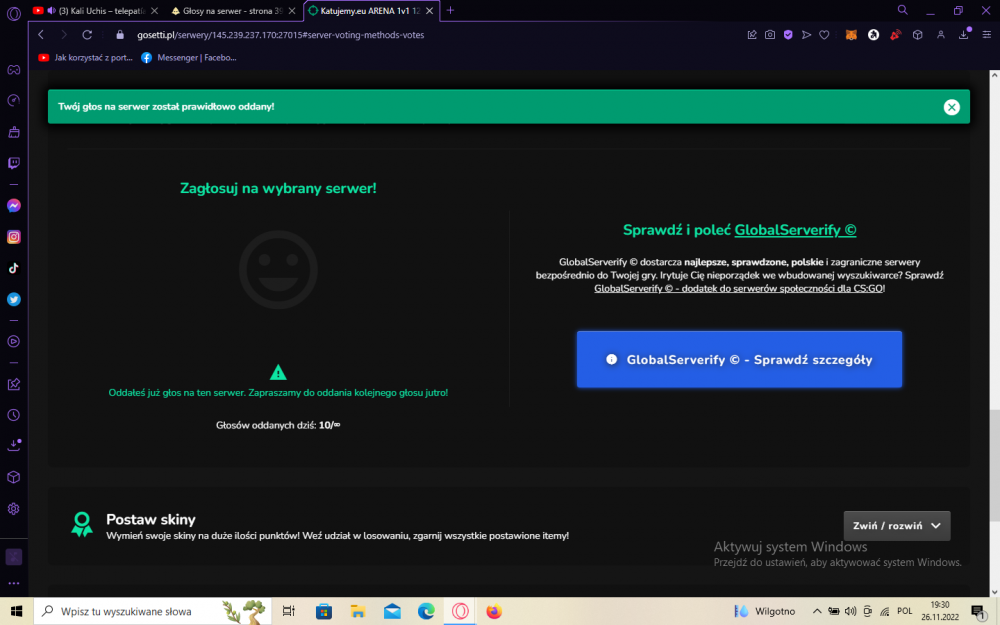Reload the current page
Viewport: 1000px width, 625px height.
coord(87,34)
